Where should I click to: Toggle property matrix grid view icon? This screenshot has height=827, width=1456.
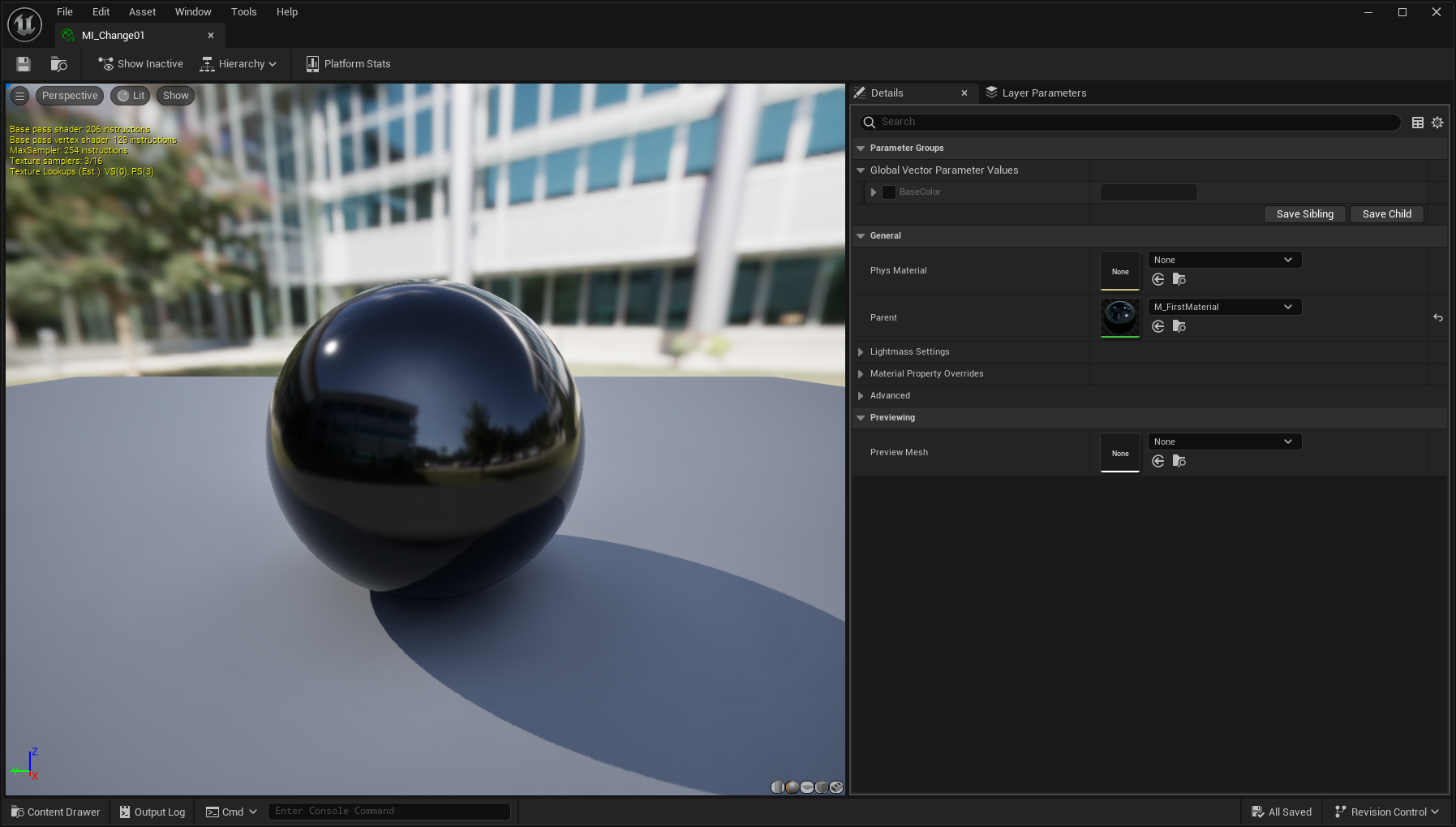click(1418, 123)
